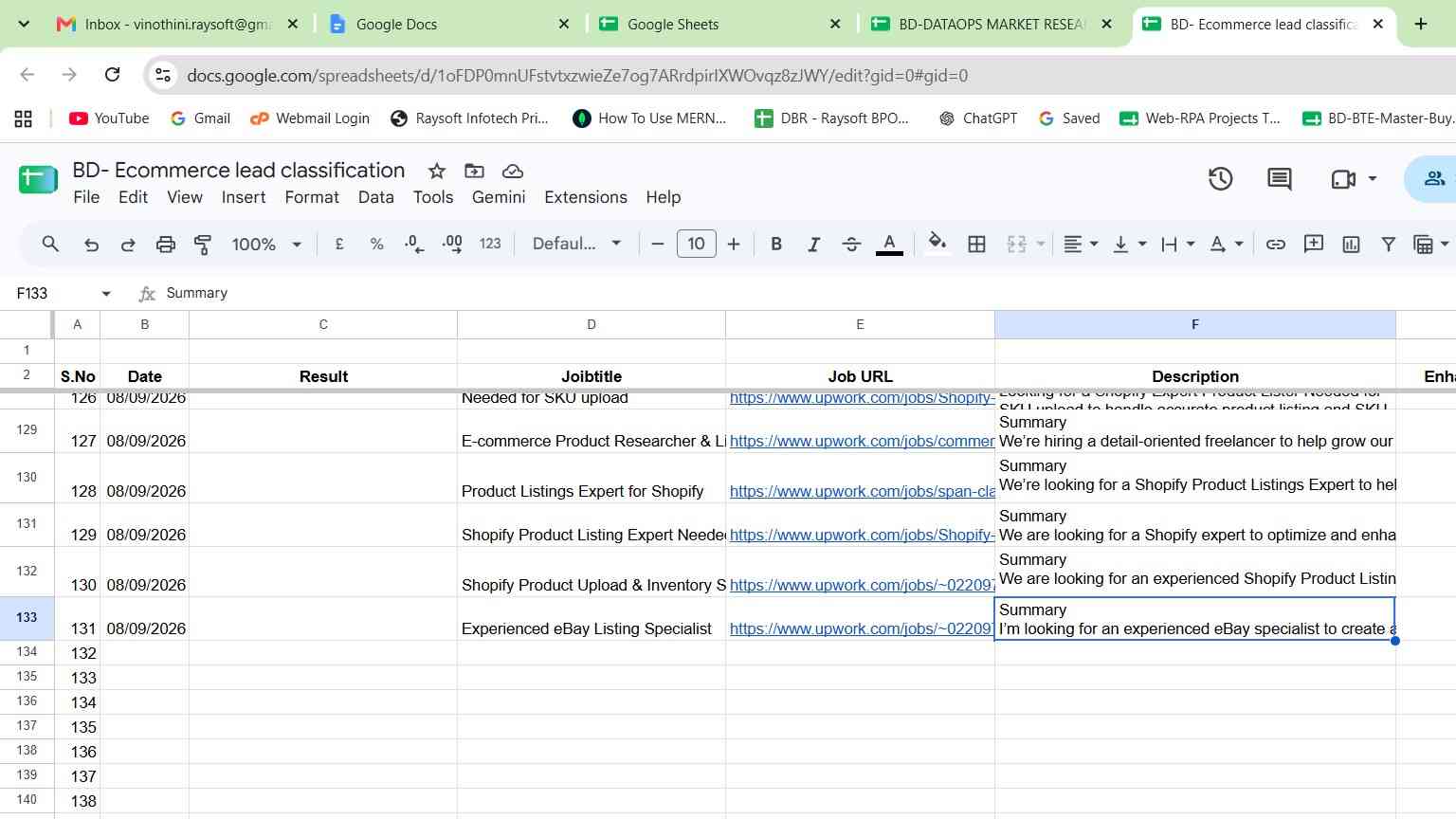Screen dimensions: 1456x819
Task: Click the ChatGPT bookmark
Action: (x=978, y=118)
